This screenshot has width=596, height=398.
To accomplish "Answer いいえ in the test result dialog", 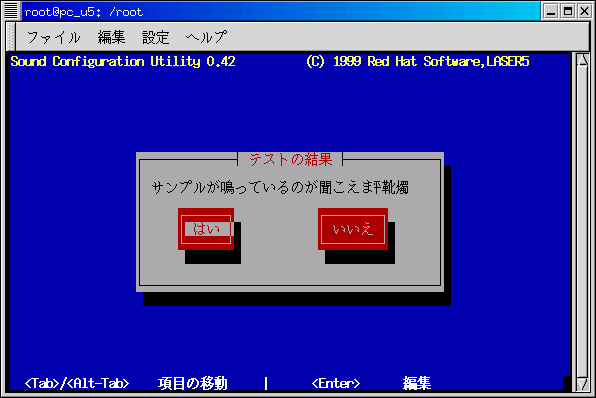I will point(353,229).
